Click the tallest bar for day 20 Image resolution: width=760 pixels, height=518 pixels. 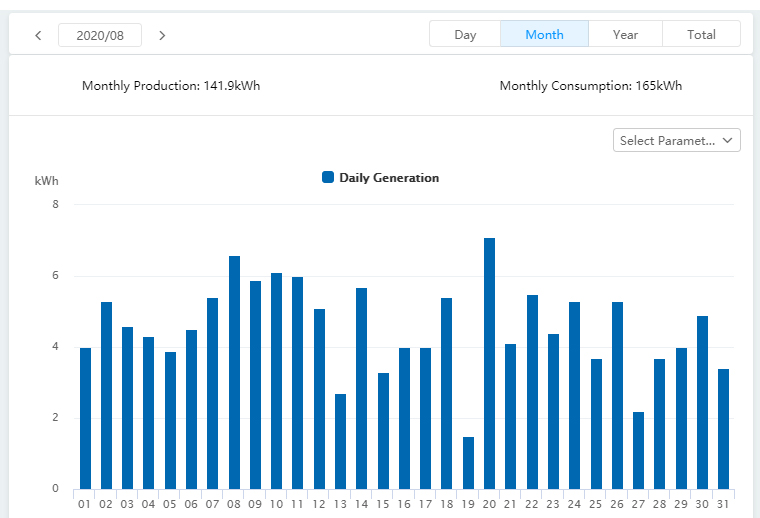coord(490,364)
